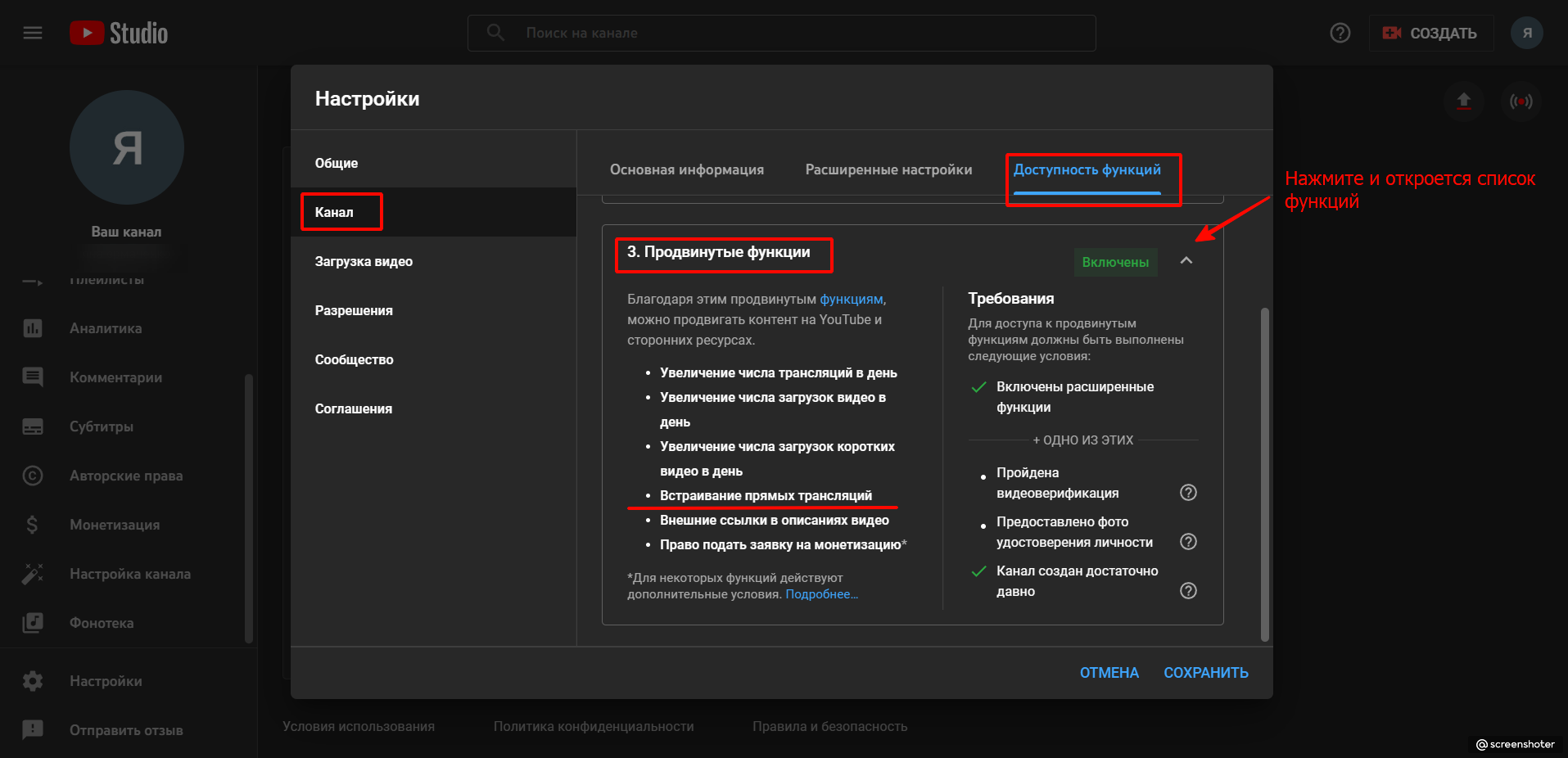The width and height of the screenshot is (1568, 758).
Task: Click help icon next to video verification
Action: (1188, 492)
